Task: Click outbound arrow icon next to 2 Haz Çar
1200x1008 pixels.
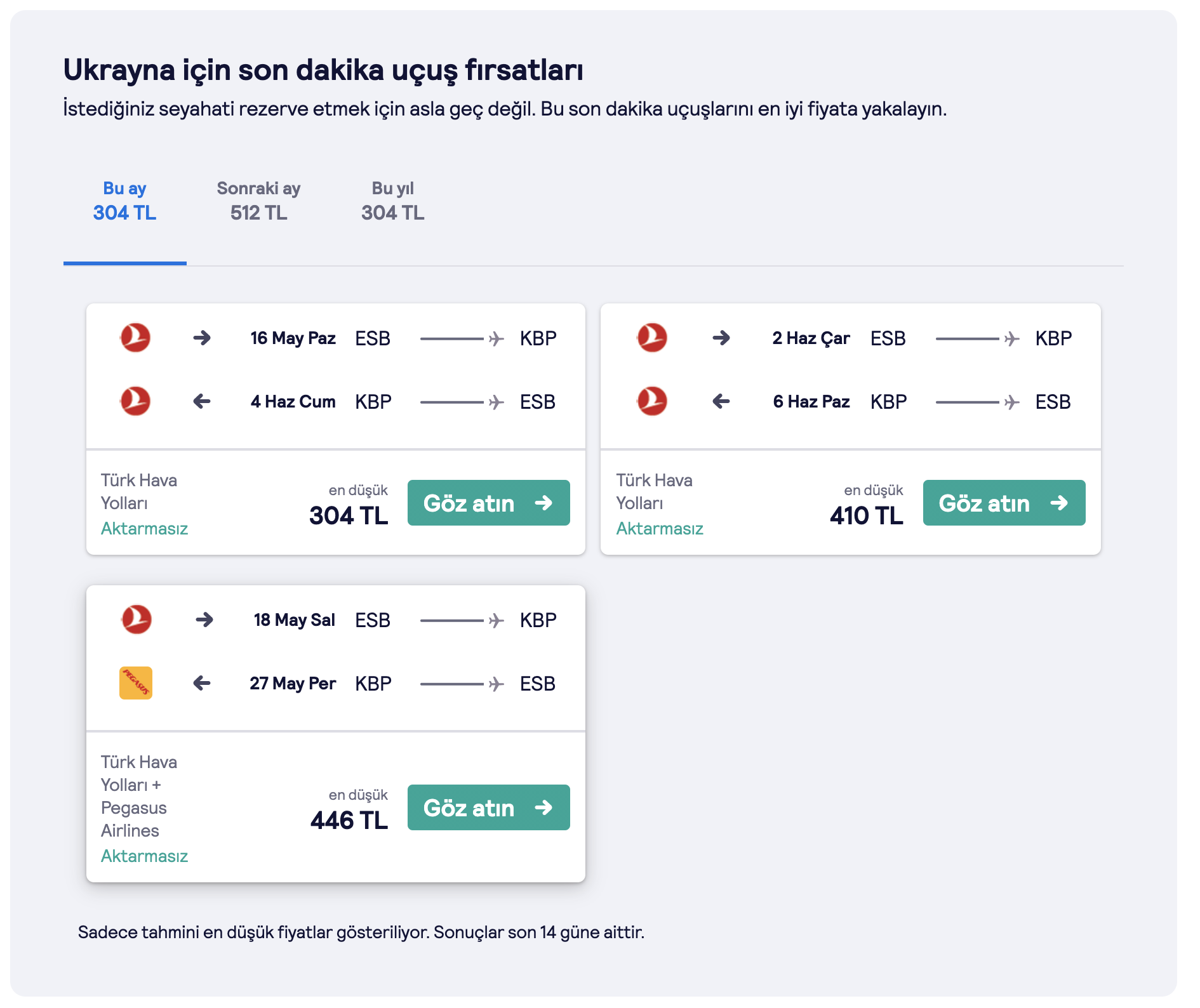Action: click(x=721, y=338)
